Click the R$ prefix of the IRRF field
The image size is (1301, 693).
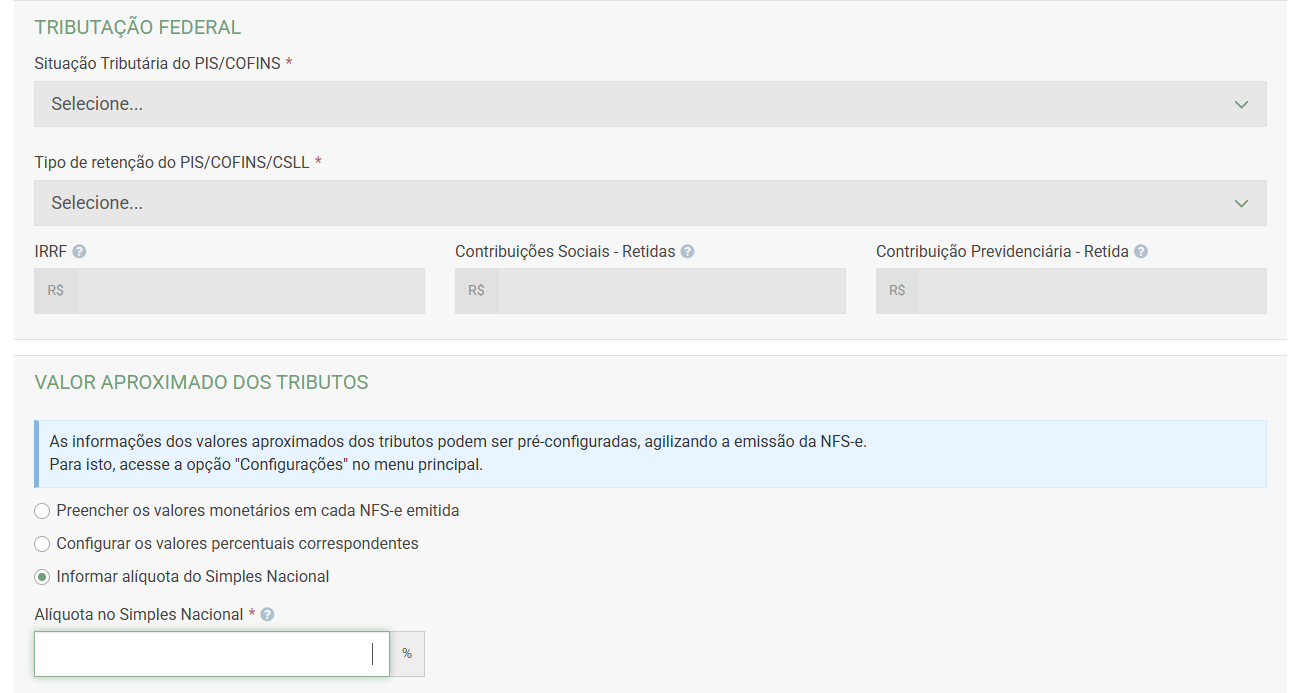coord(56,291)
